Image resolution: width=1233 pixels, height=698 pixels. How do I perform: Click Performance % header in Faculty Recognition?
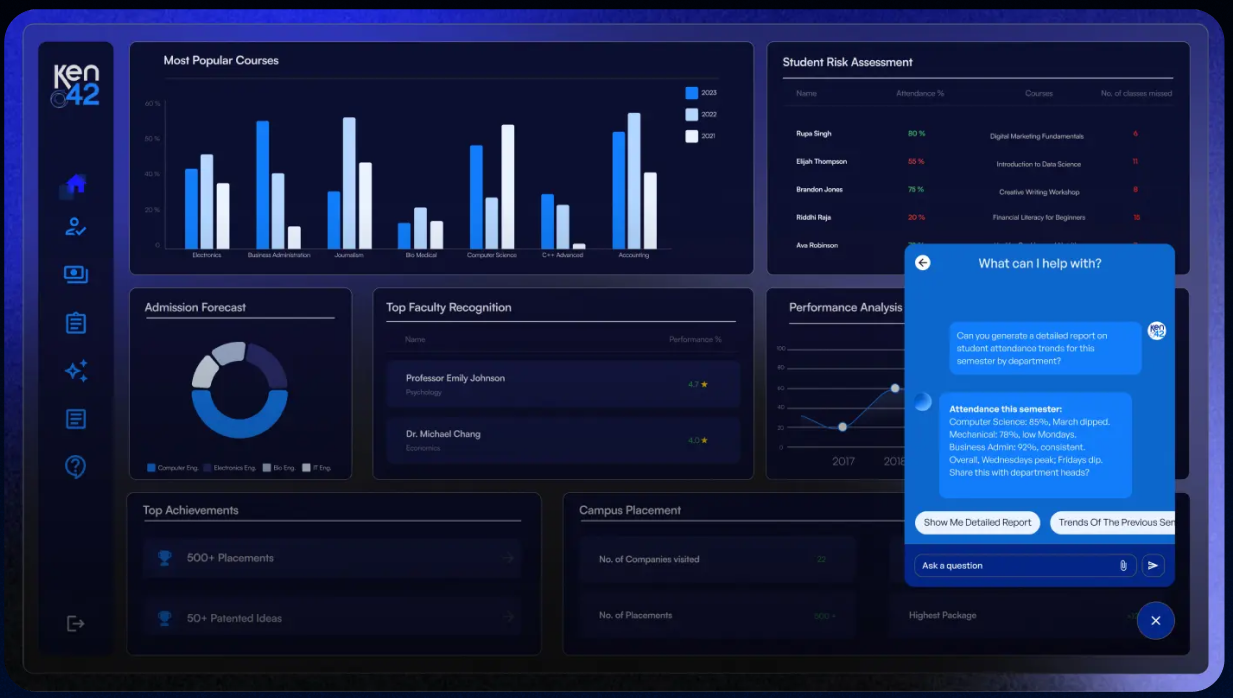pyautogui.click(x=695, y=340)
